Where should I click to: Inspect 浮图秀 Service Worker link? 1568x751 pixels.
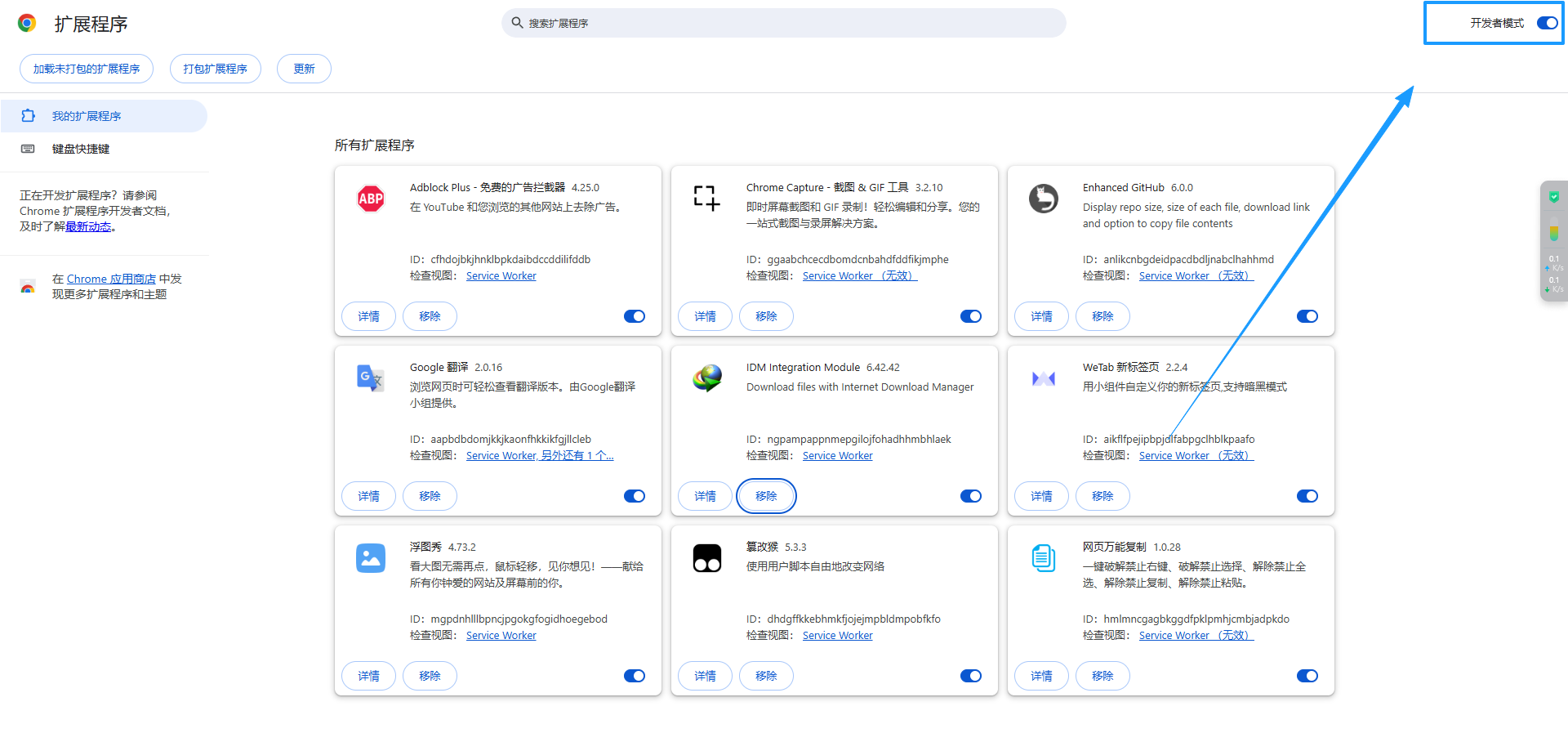coord(501,636)
